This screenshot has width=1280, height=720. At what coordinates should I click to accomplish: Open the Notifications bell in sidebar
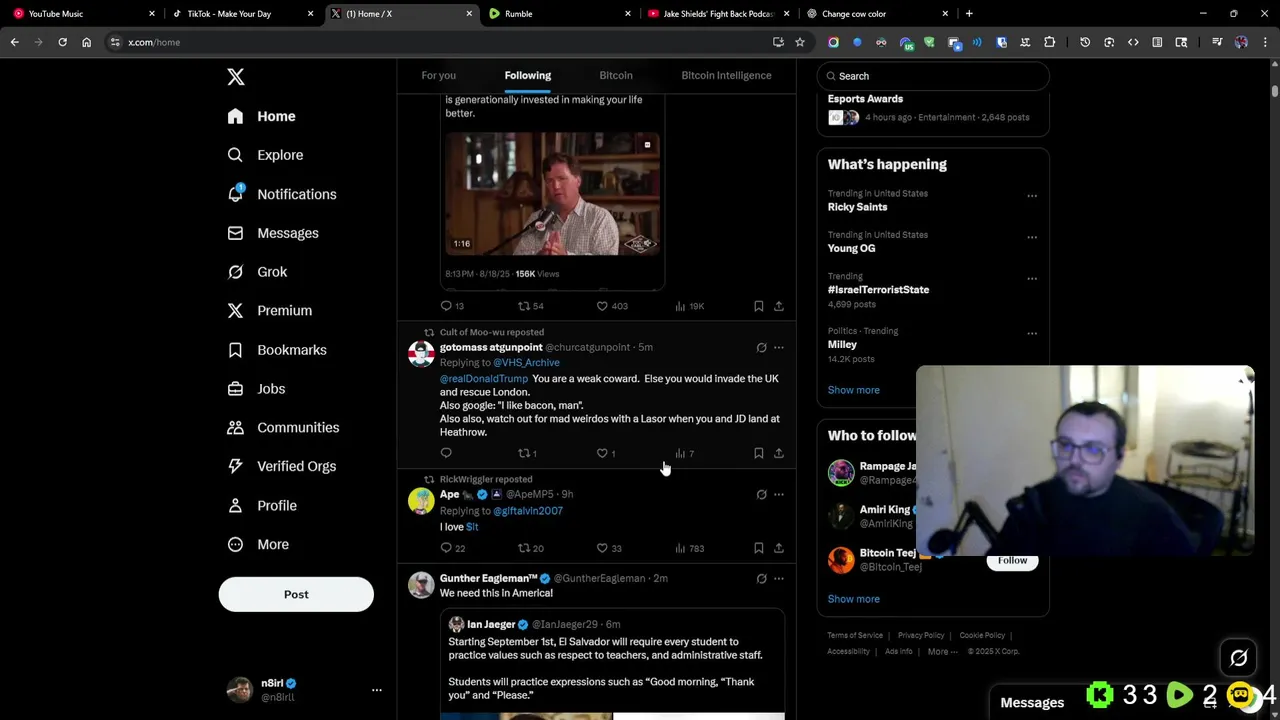(x=281, y=194)
